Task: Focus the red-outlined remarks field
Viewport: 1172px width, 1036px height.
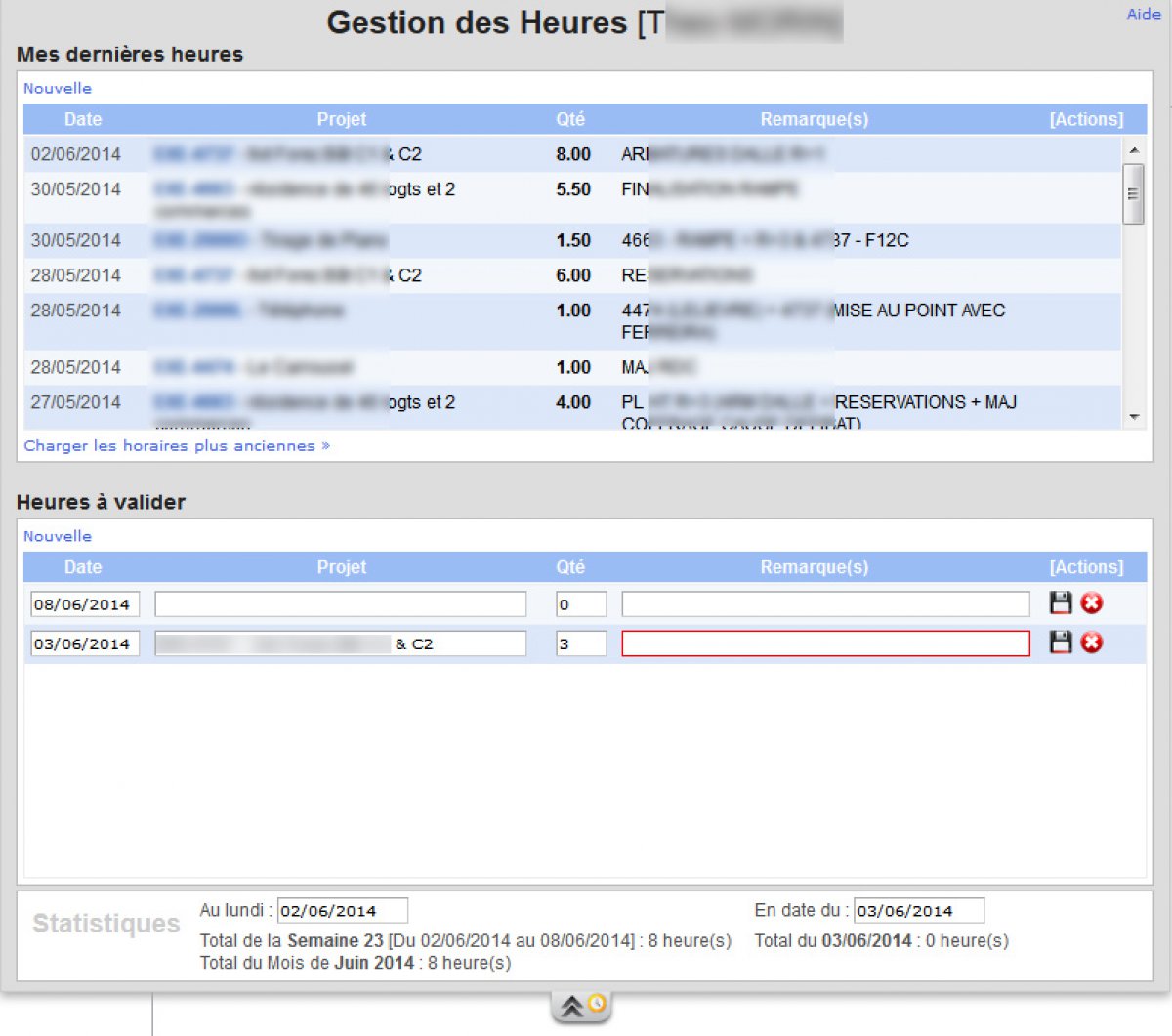Action: (x=825, y=643)
